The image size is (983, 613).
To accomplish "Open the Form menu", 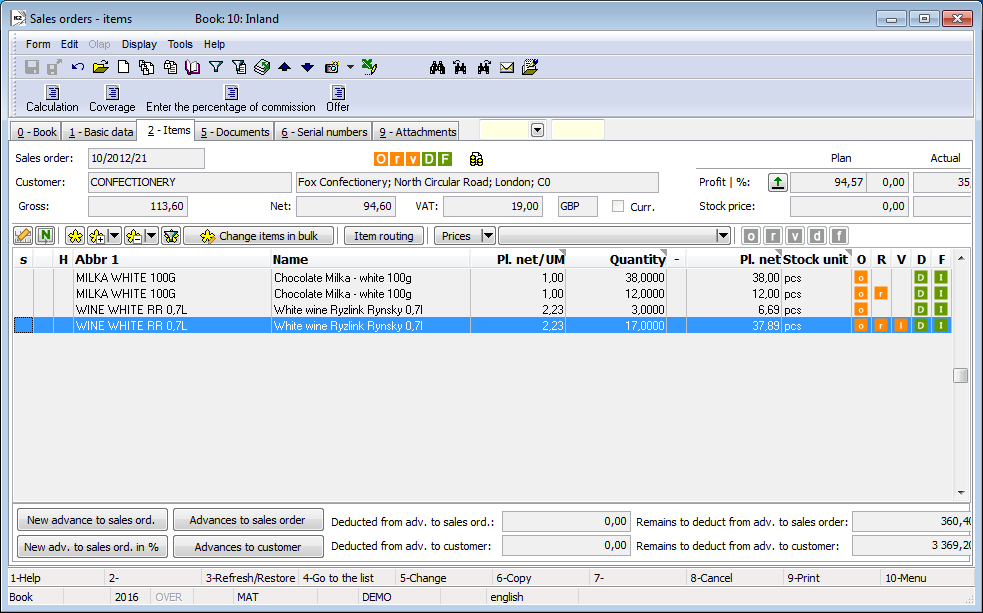I will pos(38,45).
